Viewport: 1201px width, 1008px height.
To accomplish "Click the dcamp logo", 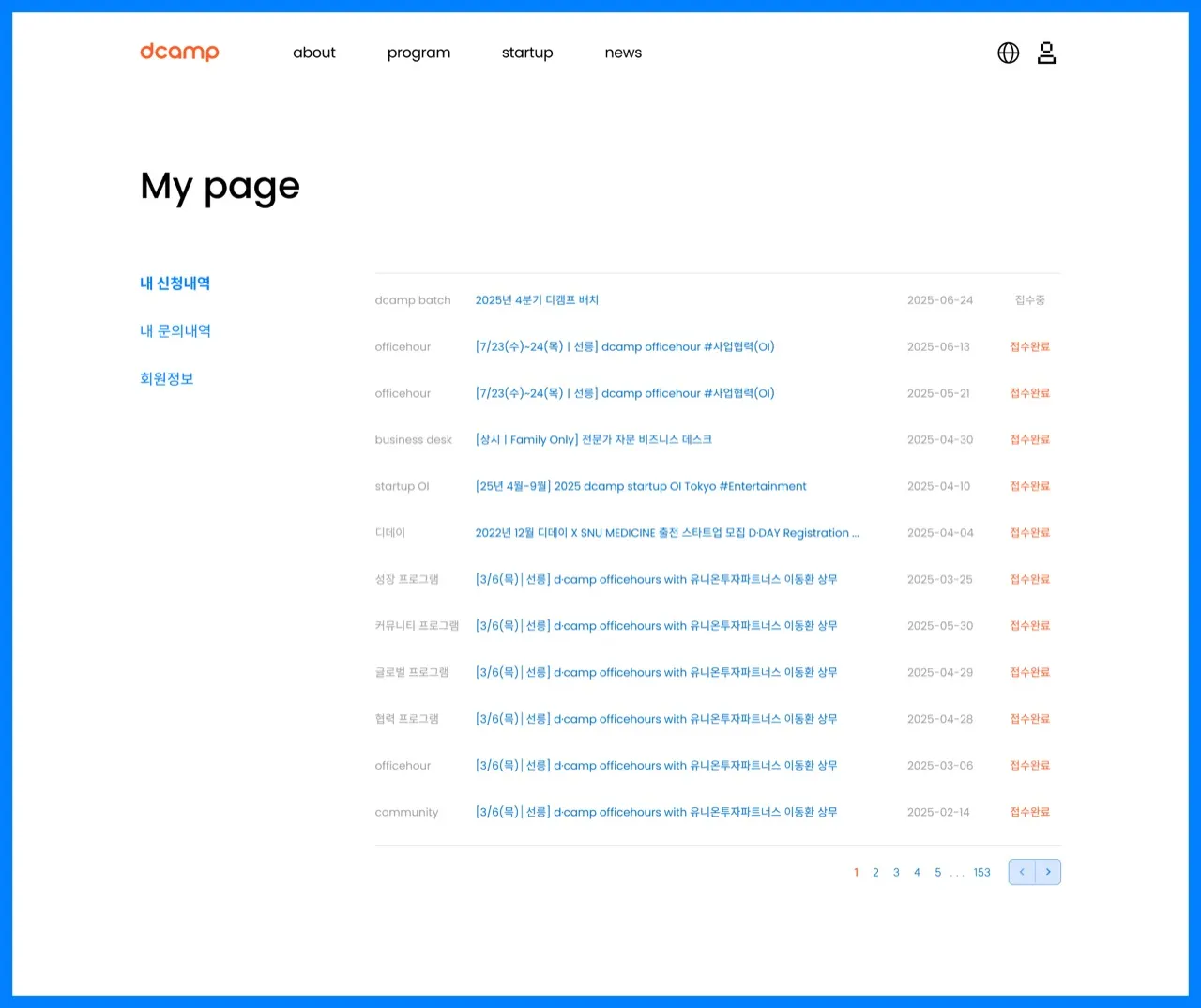I will pyautogui.click(x=179, y=52).
